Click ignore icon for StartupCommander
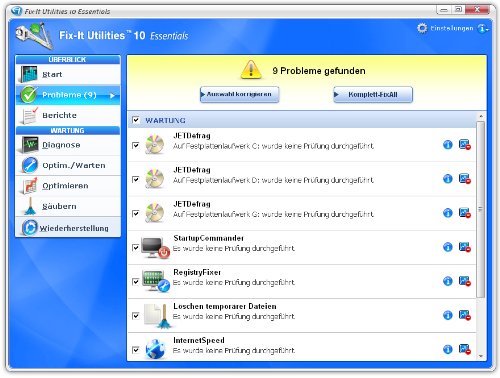This screenshot has height=378, width=500. (x=465, y=247)
